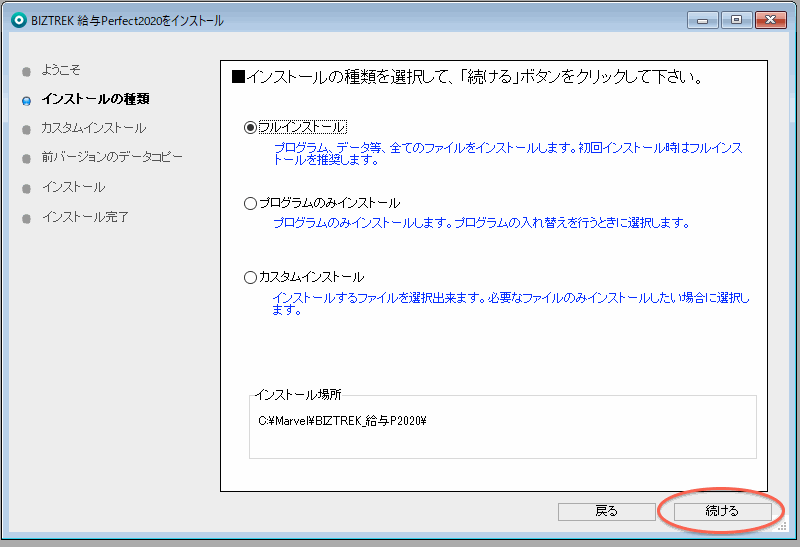Click the blue active bullet beside インストールの種類
800x547 pixels.
26,100
